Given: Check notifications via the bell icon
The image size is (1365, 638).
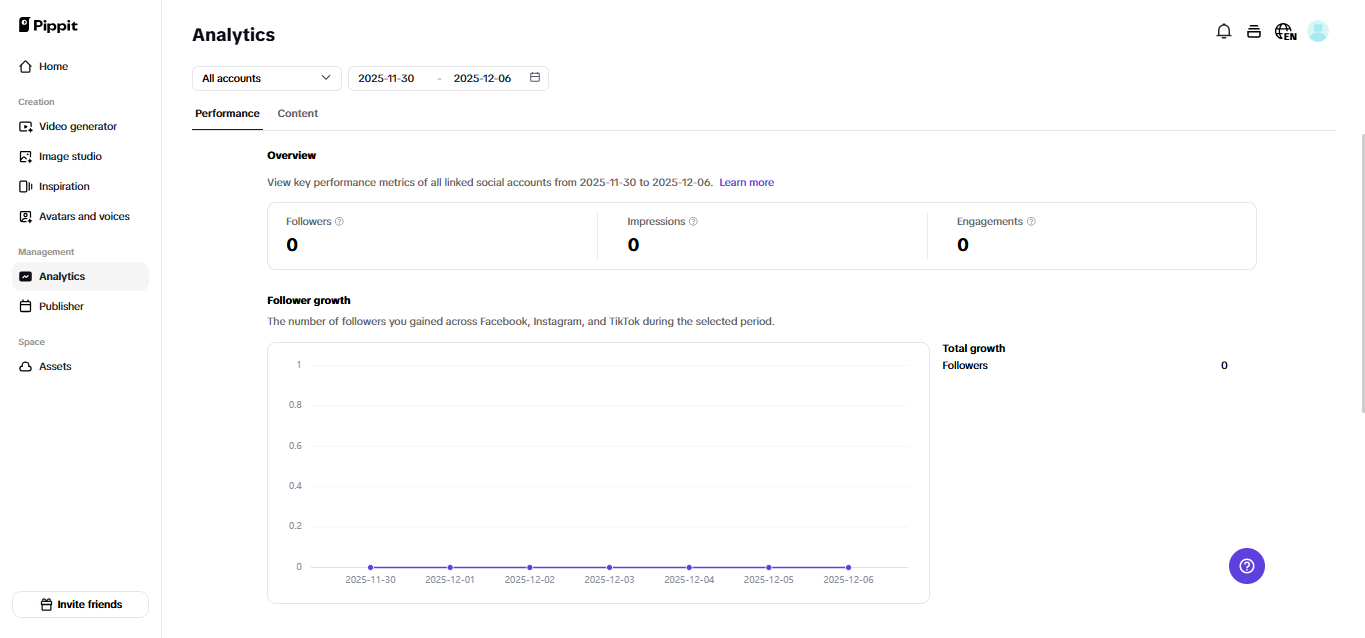Looking at the screenshot, I should (1223, 31).
